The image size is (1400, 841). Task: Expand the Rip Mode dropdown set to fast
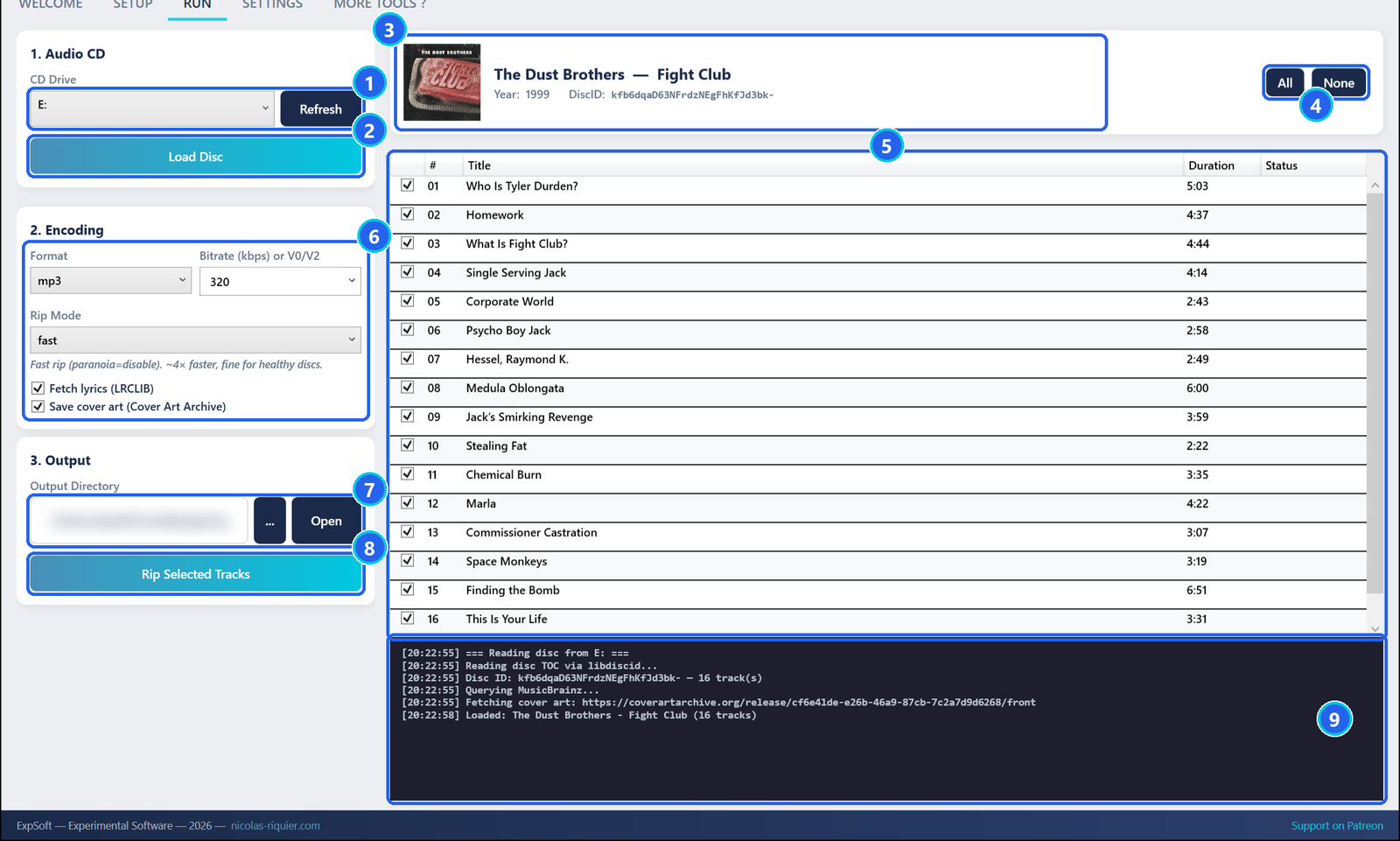click(195, 340)
